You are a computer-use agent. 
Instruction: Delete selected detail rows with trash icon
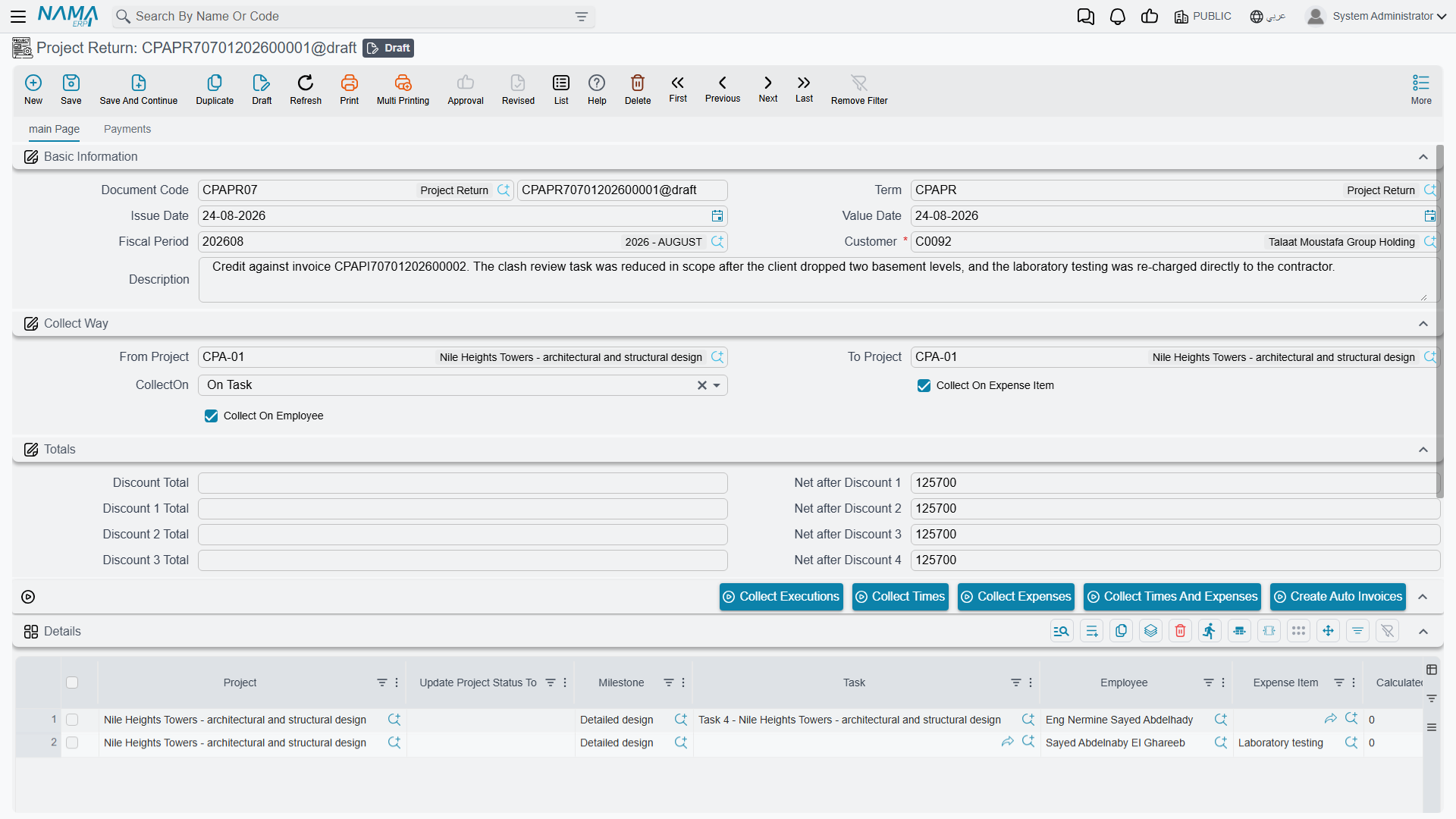coord(1181,631)
